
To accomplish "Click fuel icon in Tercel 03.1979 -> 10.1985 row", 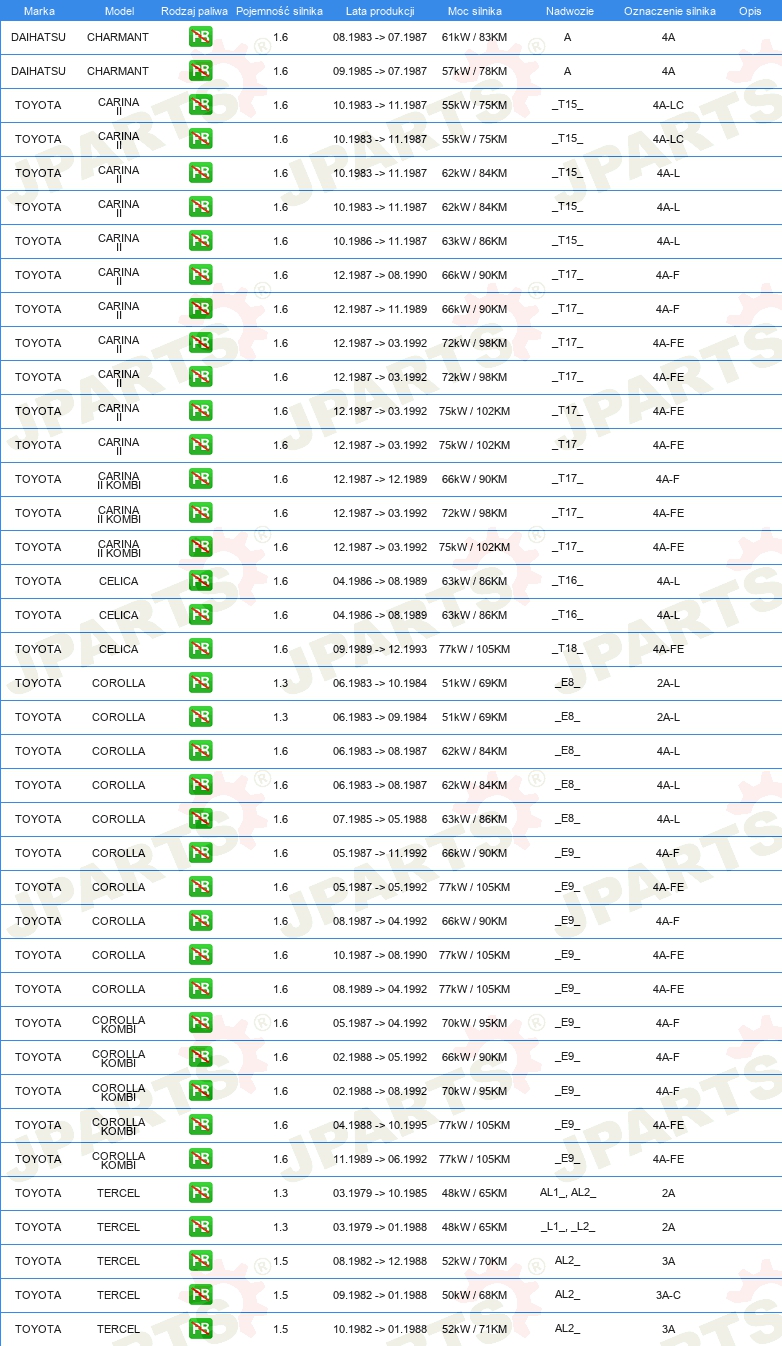I will [x=200, y=1193].
